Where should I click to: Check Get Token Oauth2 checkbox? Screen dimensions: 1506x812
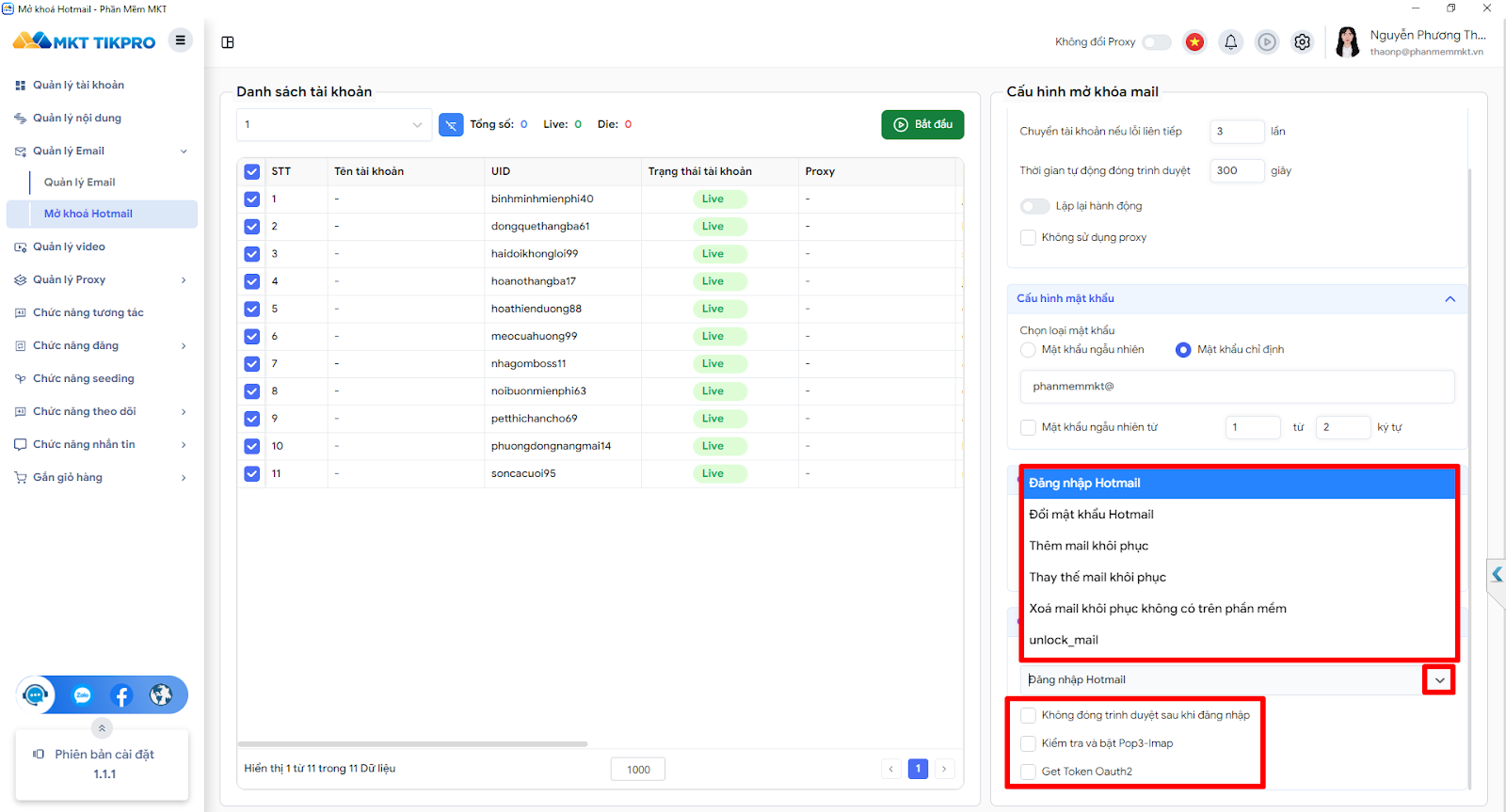tap(1028, 772)
